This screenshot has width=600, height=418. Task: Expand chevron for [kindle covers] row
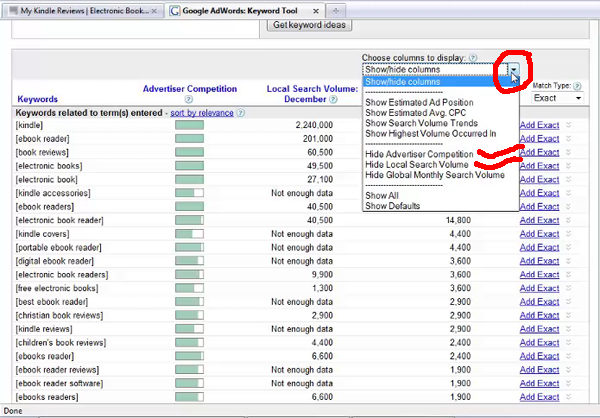pyautogui.click(x=569, y=234)
